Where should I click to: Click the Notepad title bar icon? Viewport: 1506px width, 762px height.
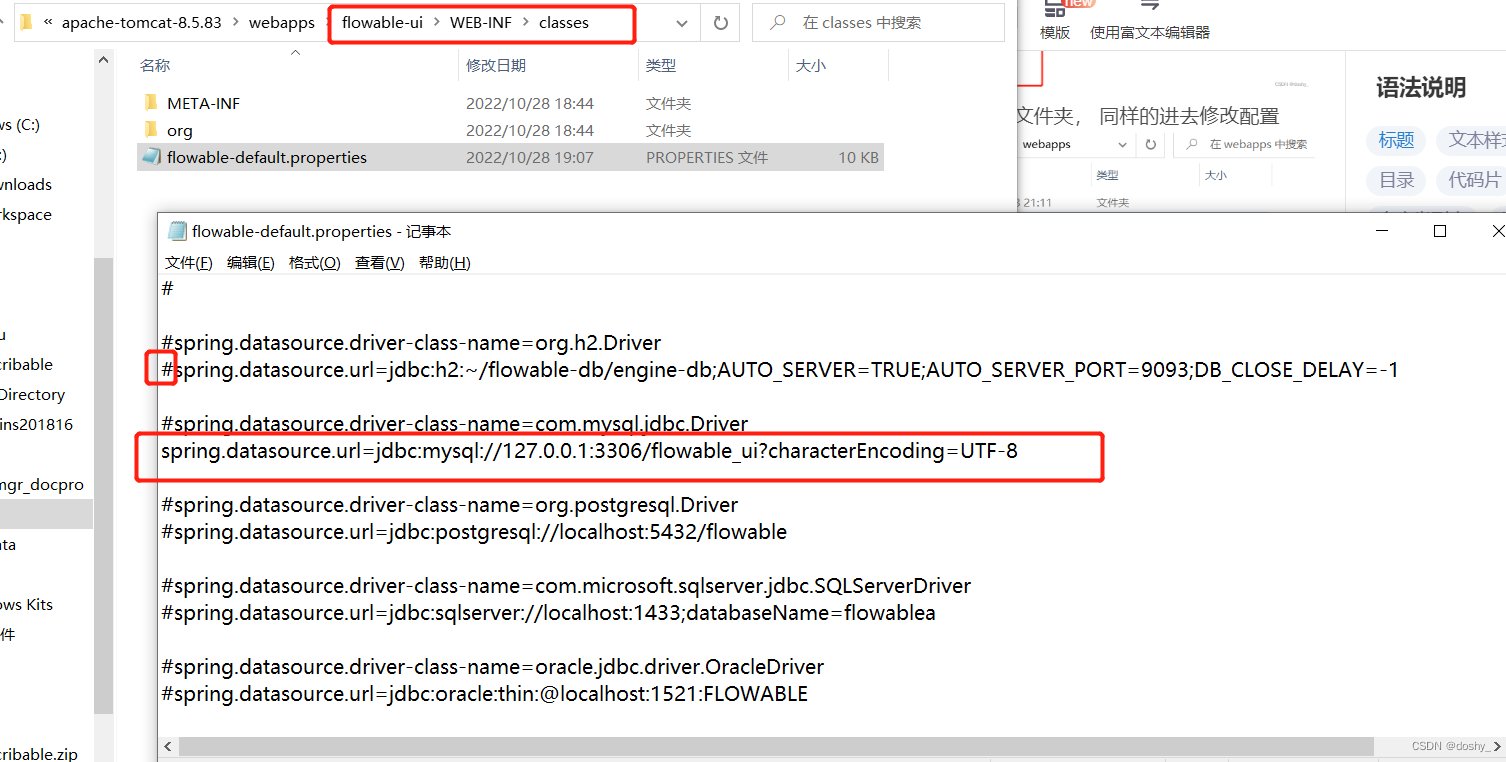pos(177,231)
